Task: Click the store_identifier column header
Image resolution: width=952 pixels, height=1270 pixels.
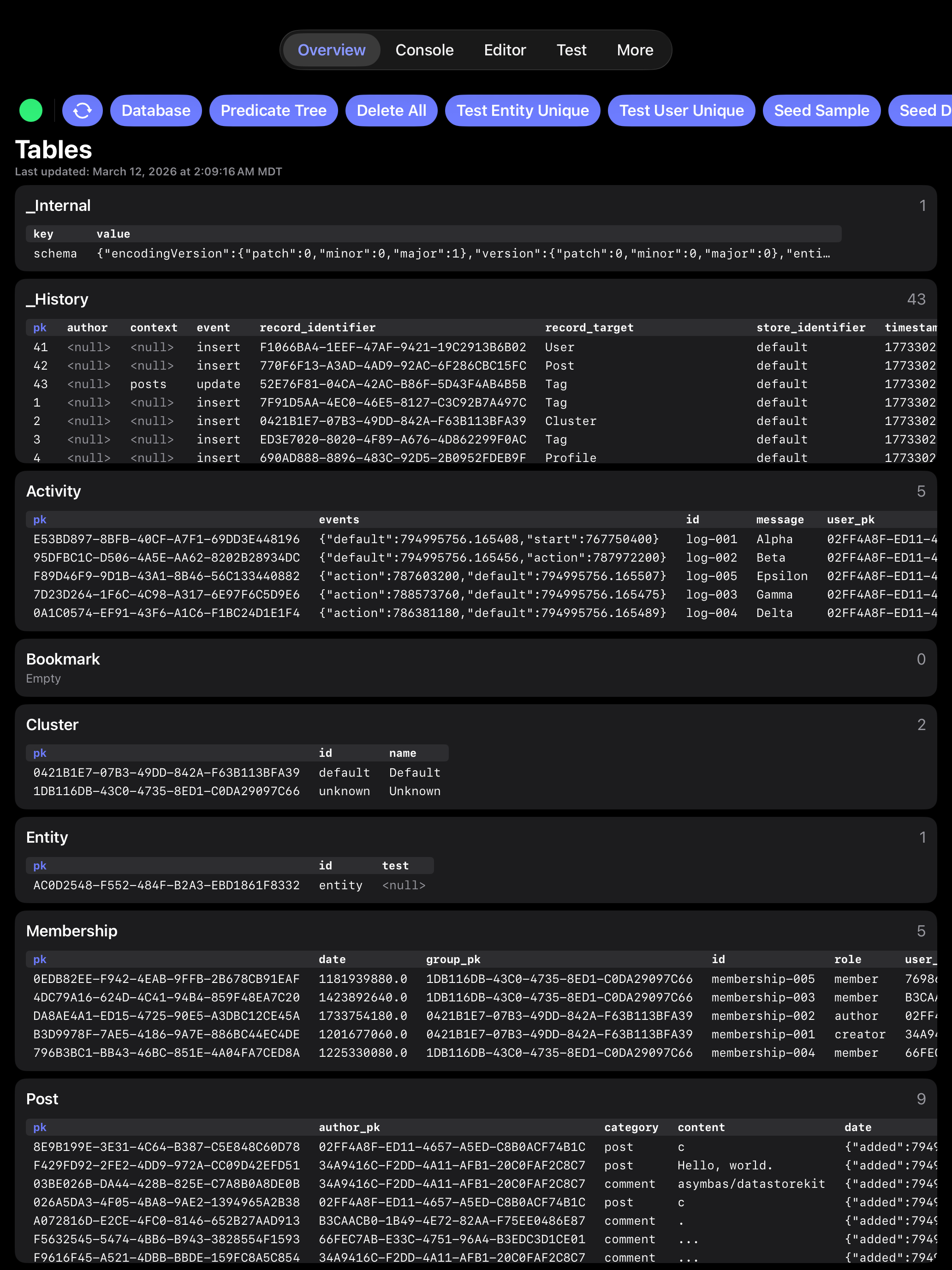Action: (x=811, y=327)
